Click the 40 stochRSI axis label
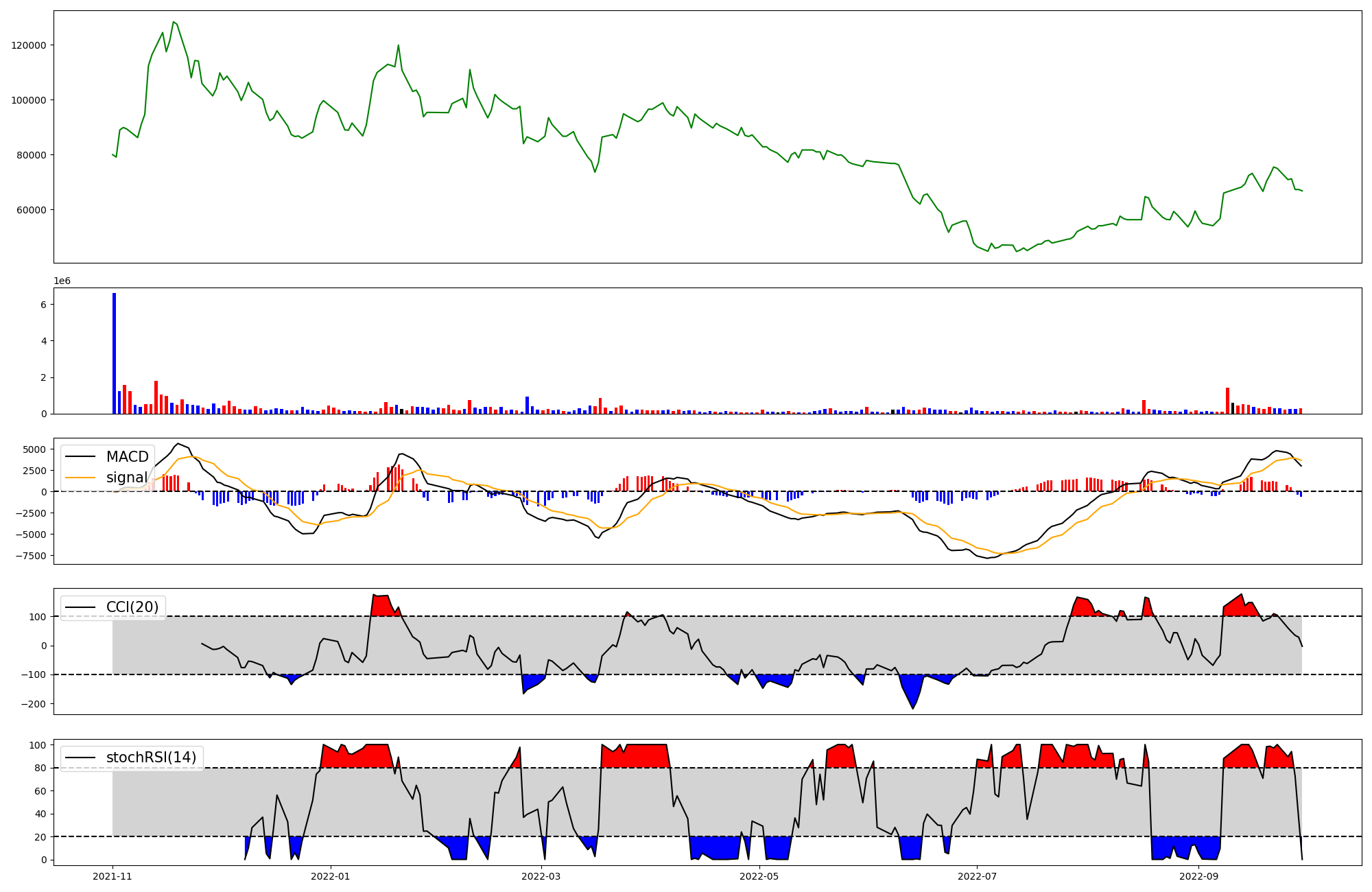 click(x=40, y=814)
